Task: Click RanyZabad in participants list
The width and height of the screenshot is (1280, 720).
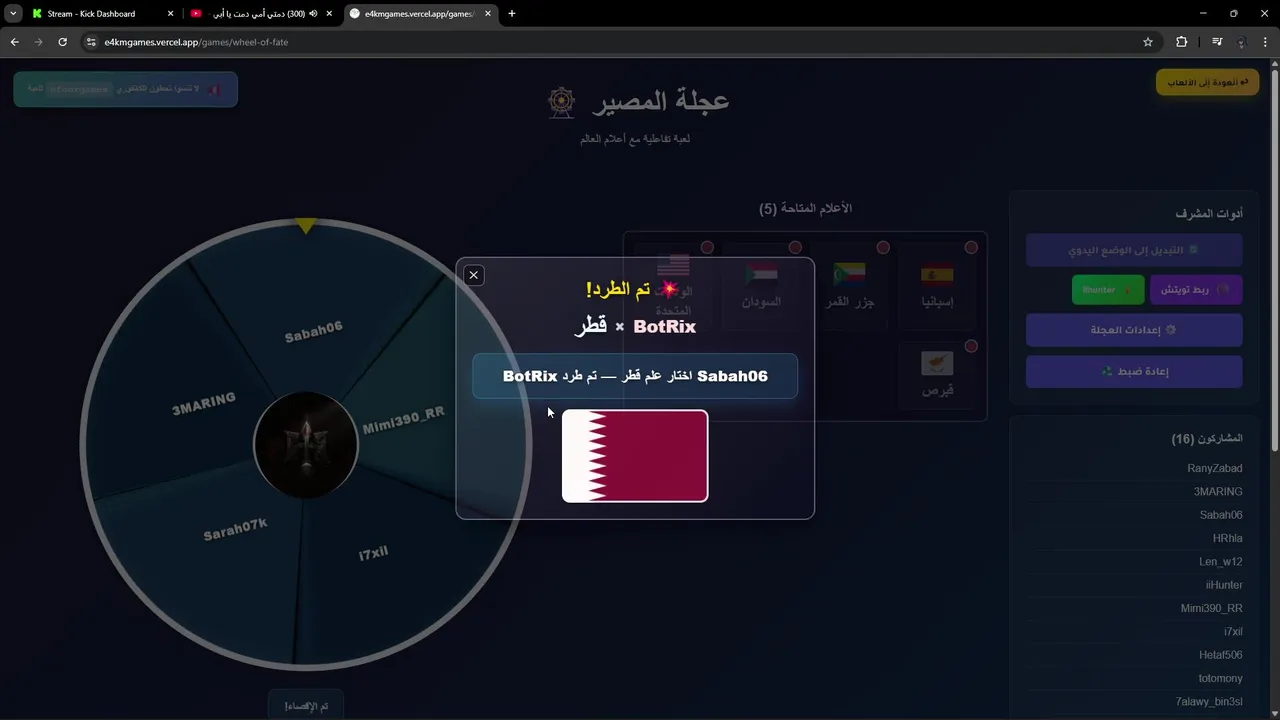Action: coord(1214,468)
